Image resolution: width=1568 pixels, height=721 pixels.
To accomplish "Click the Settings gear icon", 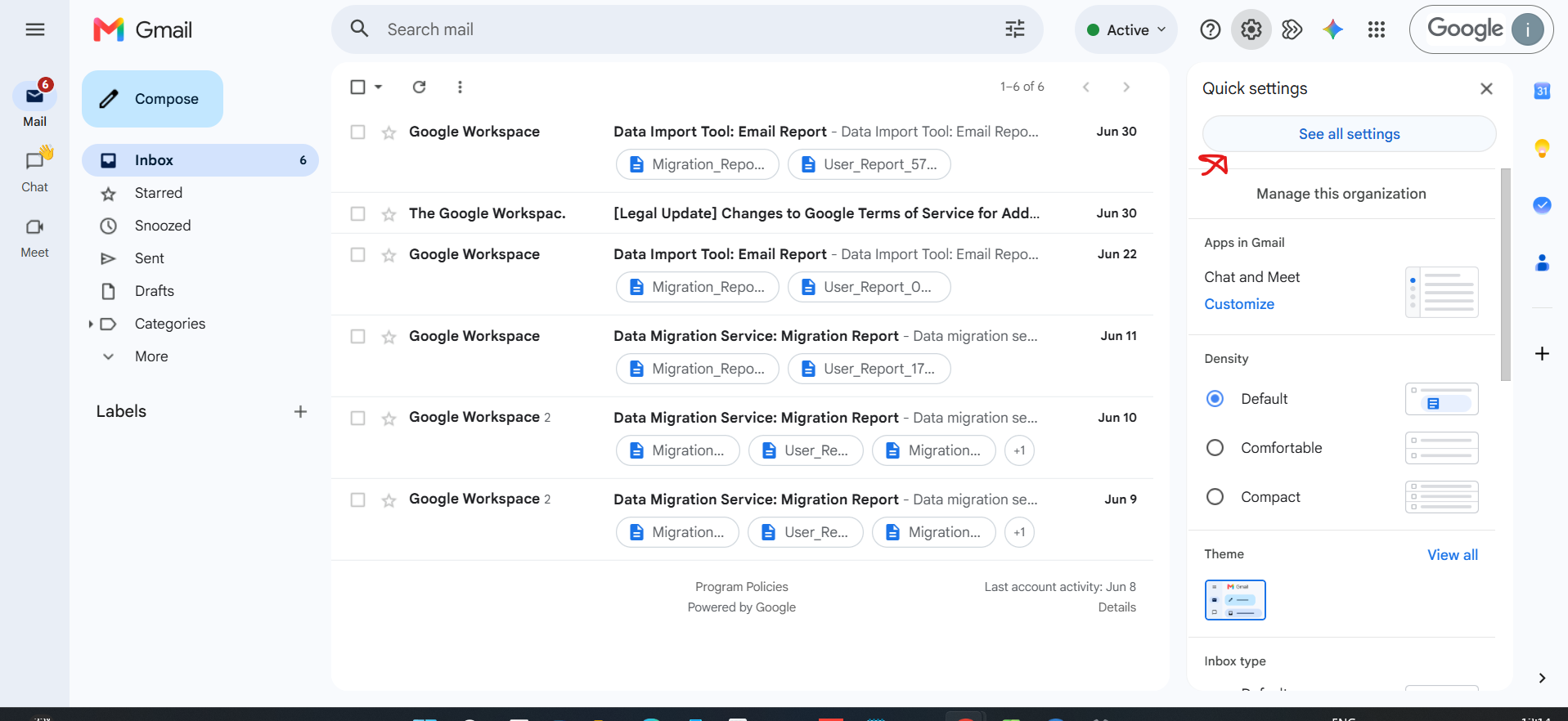I will coord(1251,29).
